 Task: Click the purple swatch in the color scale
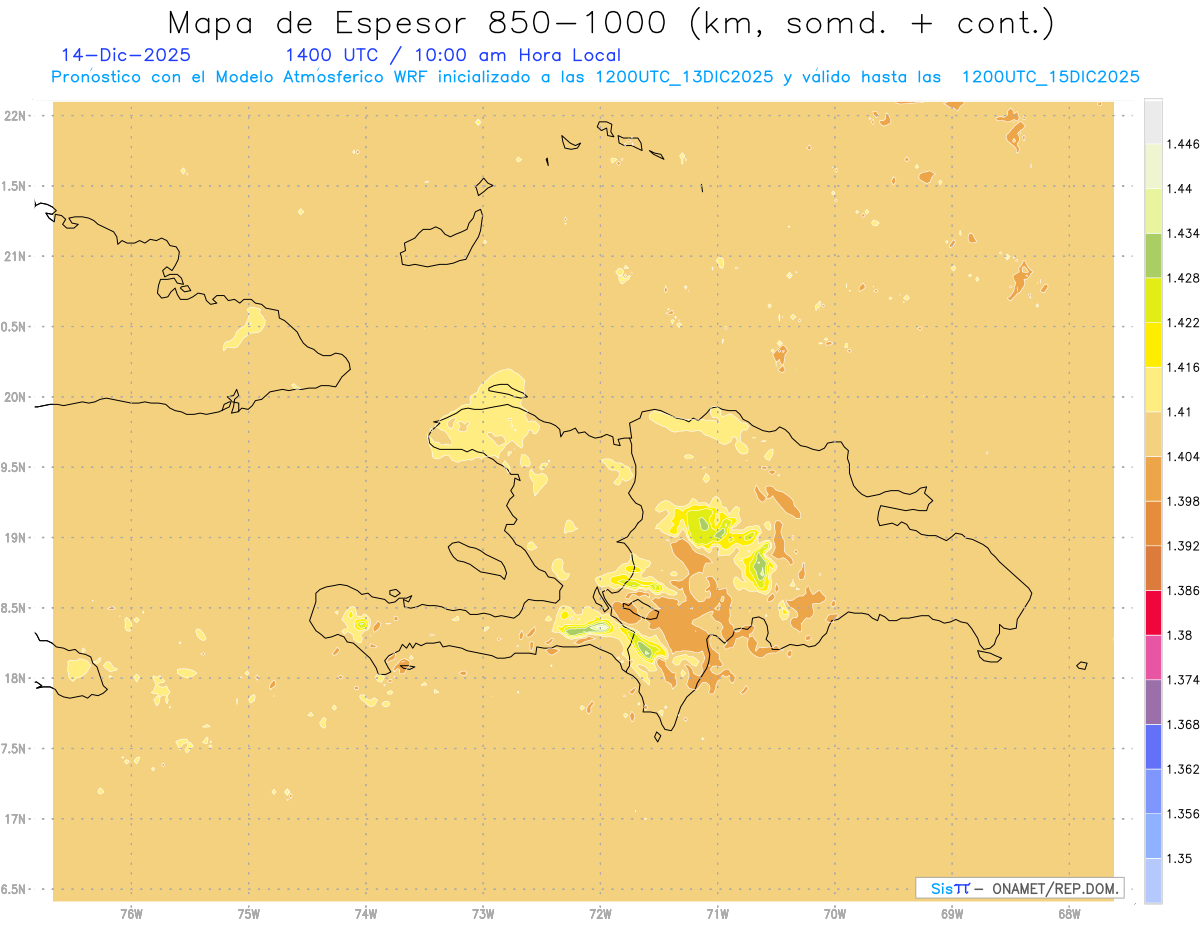coord(1153,701)
